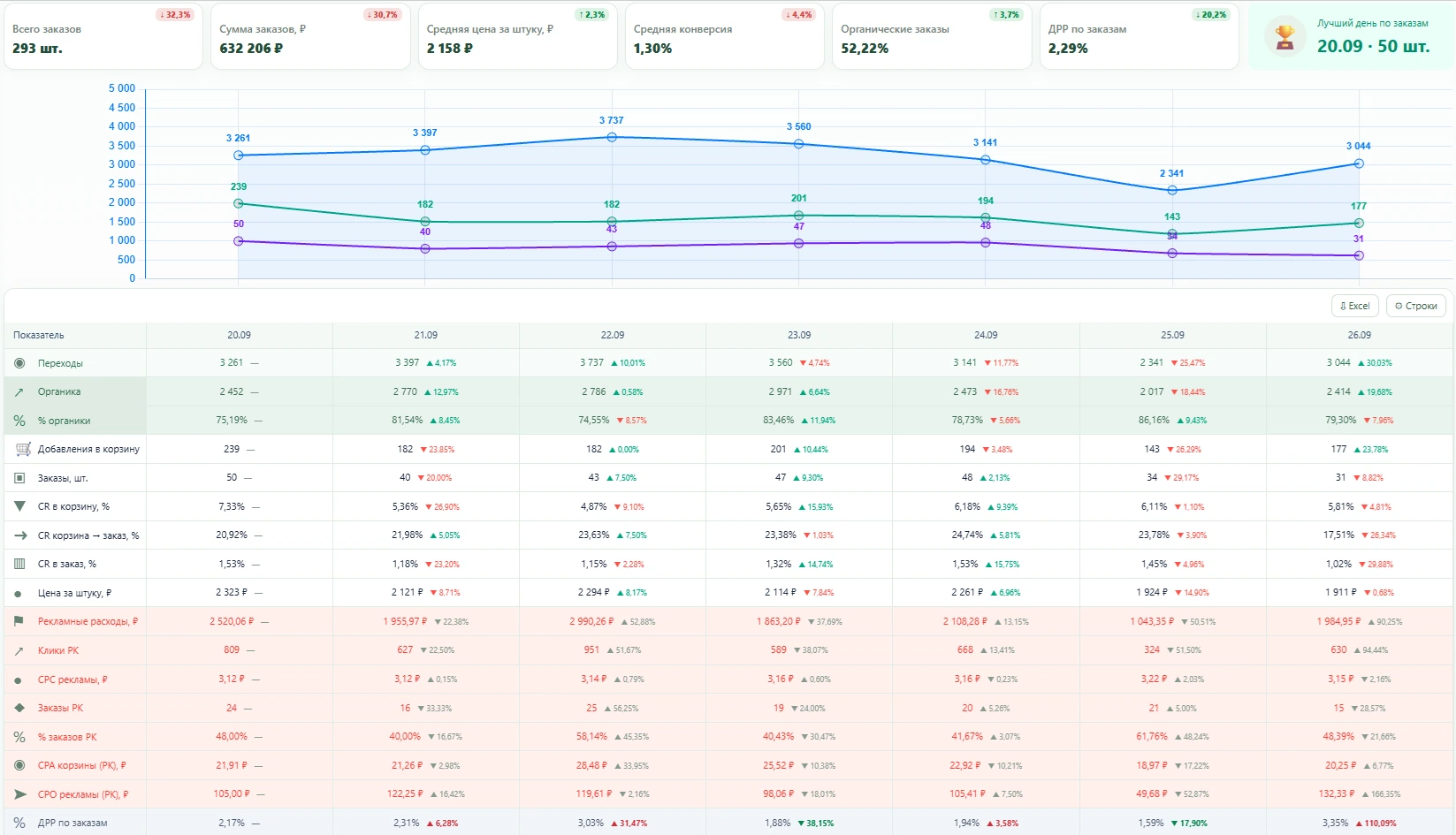Viewport: 1456px width, 835px height.
Task: Click the ДРР по заказам row label
Action: tap(72, 823)
